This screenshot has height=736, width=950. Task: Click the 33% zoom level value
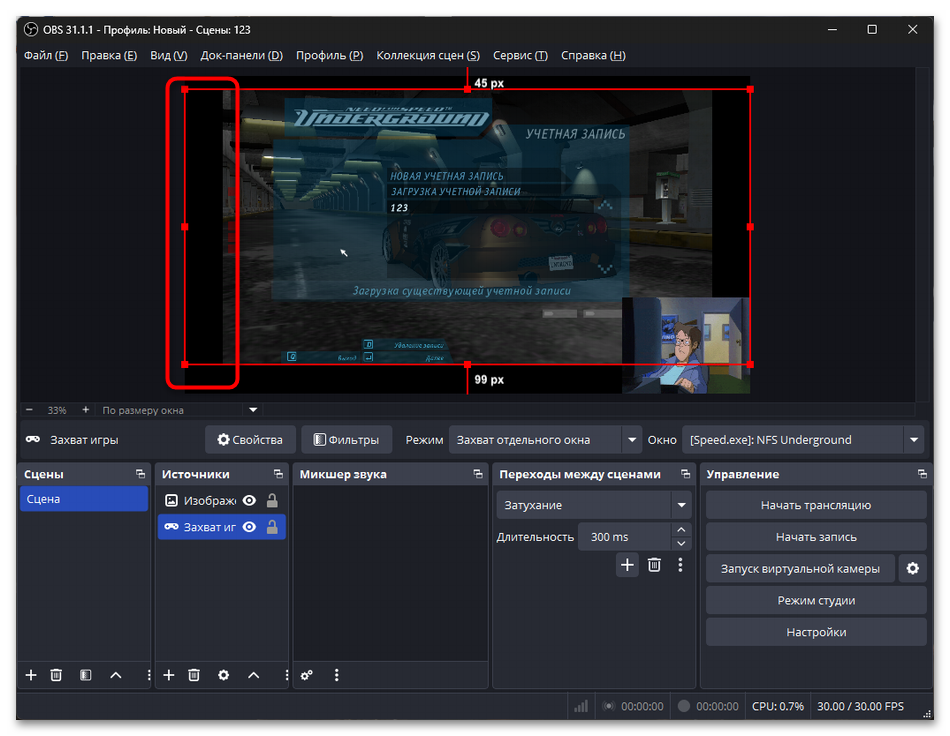coord(57,410)
